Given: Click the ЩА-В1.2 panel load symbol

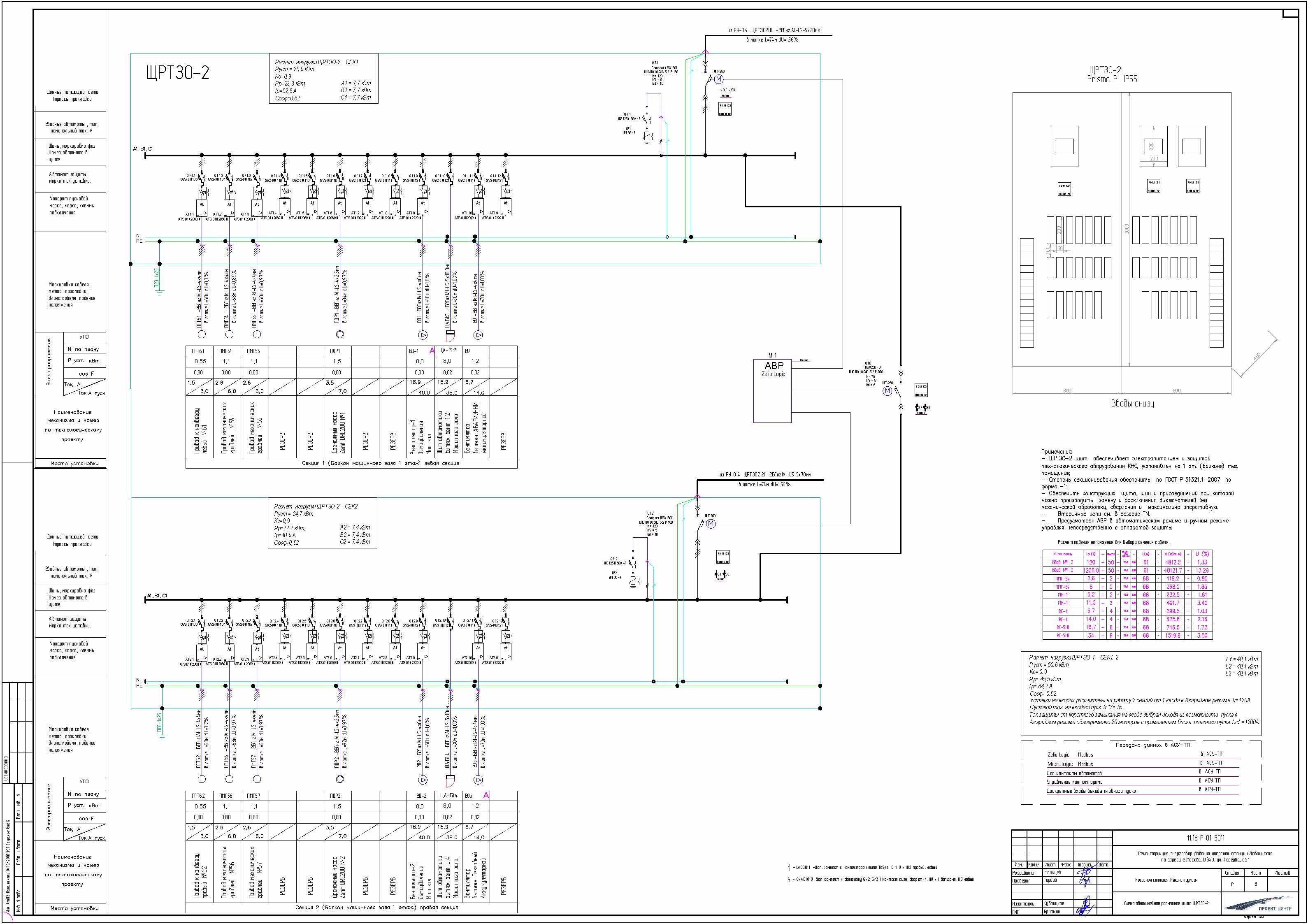Looking at the screenshot, I should tap(450, 334).
